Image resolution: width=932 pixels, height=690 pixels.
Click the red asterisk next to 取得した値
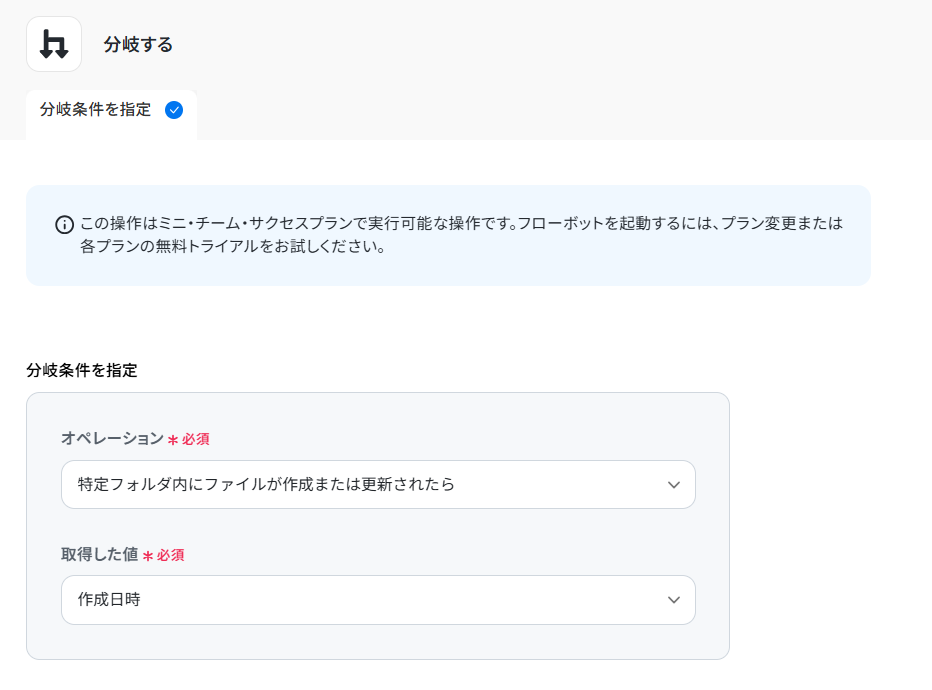pos(148,556)
